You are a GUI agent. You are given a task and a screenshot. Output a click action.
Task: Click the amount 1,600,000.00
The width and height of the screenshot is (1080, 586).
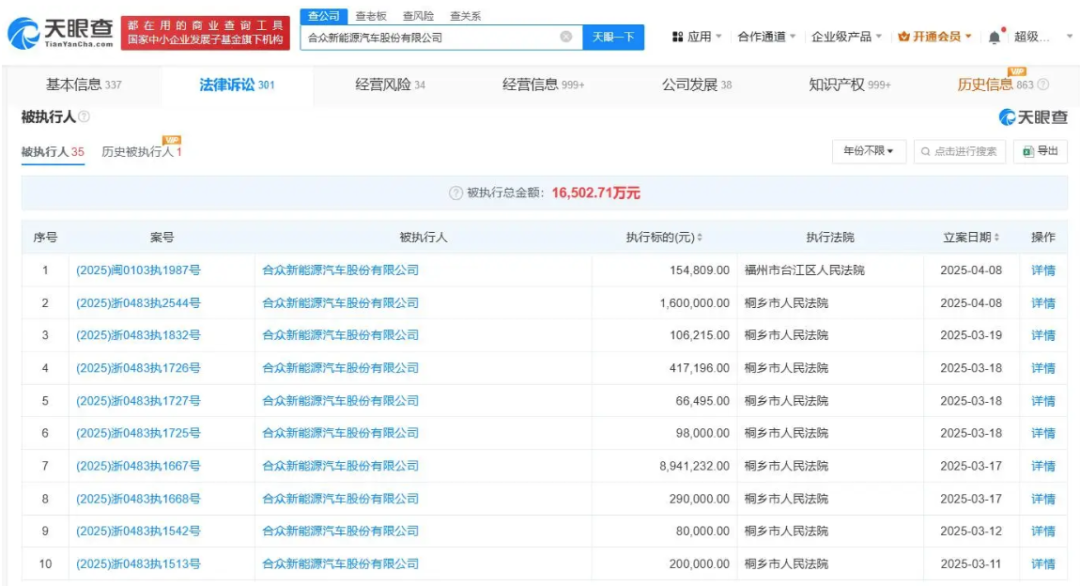694,303
